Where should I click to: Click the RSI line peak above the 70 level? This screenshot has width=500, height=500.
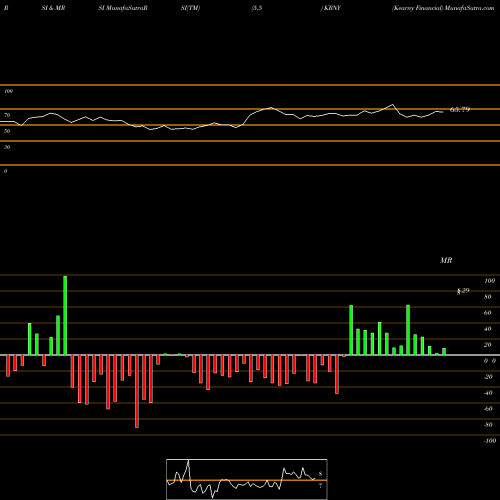pos(392,105)
